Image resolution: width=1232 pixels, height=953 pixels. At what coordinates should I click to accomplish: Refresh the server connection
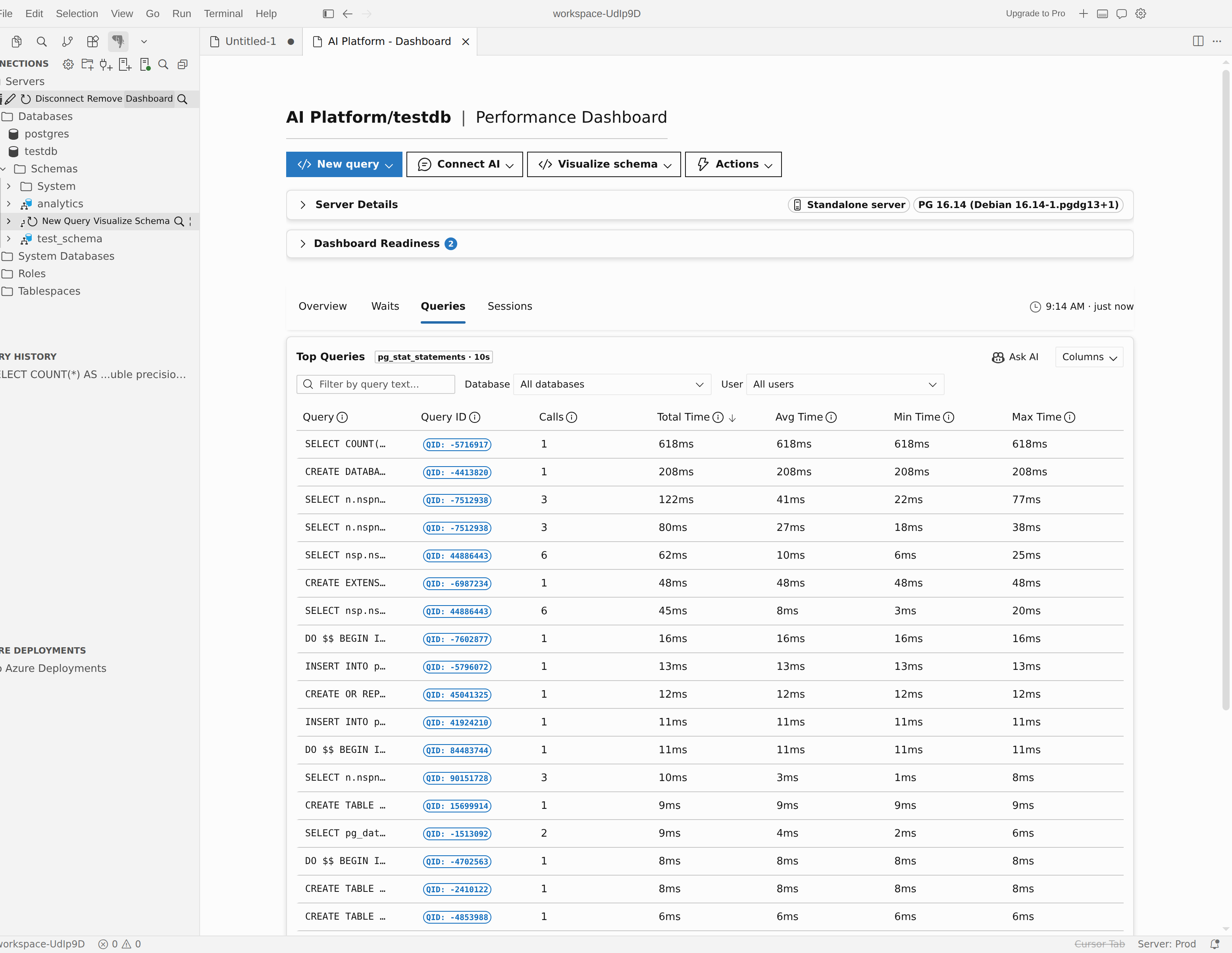click(25, 99)
